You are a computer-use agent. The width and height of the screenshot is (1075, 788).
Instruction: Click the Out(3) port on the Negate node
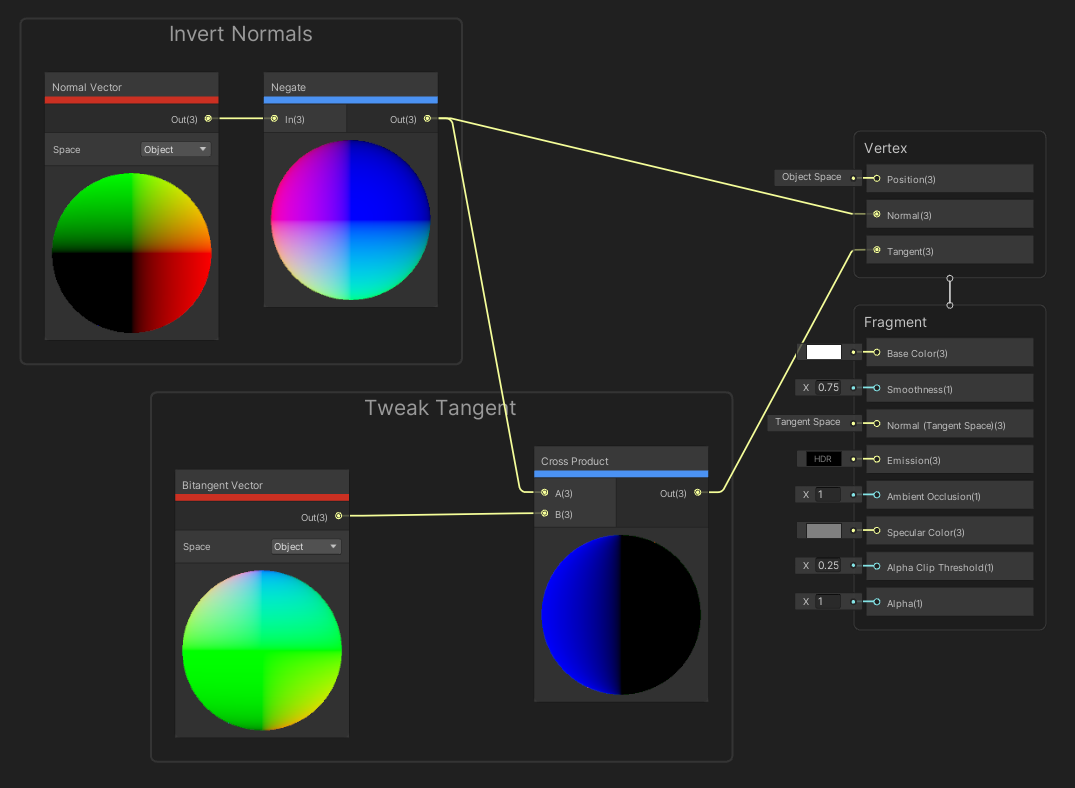427,118
